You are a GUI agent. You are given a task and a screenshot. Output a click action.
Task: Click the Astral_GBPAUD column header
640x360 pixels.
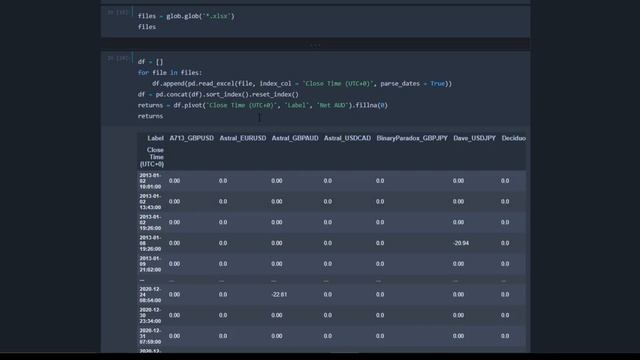[295, 138]
